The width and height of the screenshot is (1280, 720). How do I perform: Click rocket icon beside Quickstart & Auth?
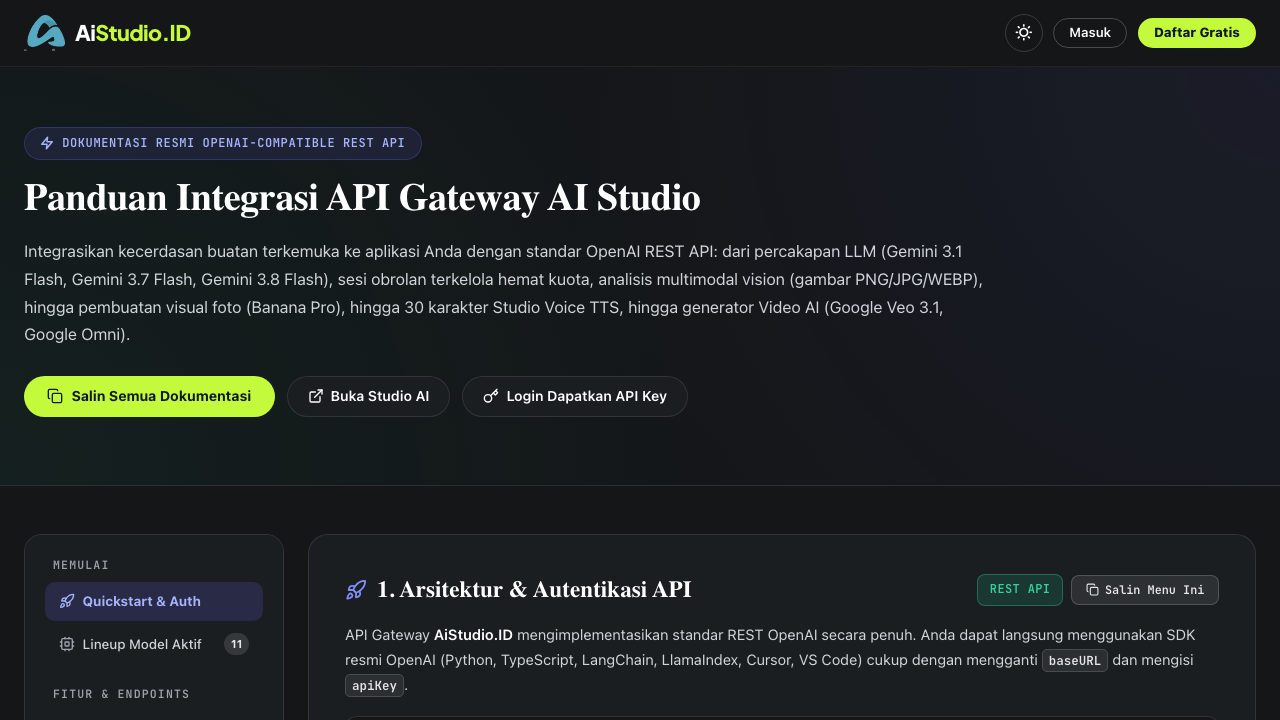click(x=67, y=601)
